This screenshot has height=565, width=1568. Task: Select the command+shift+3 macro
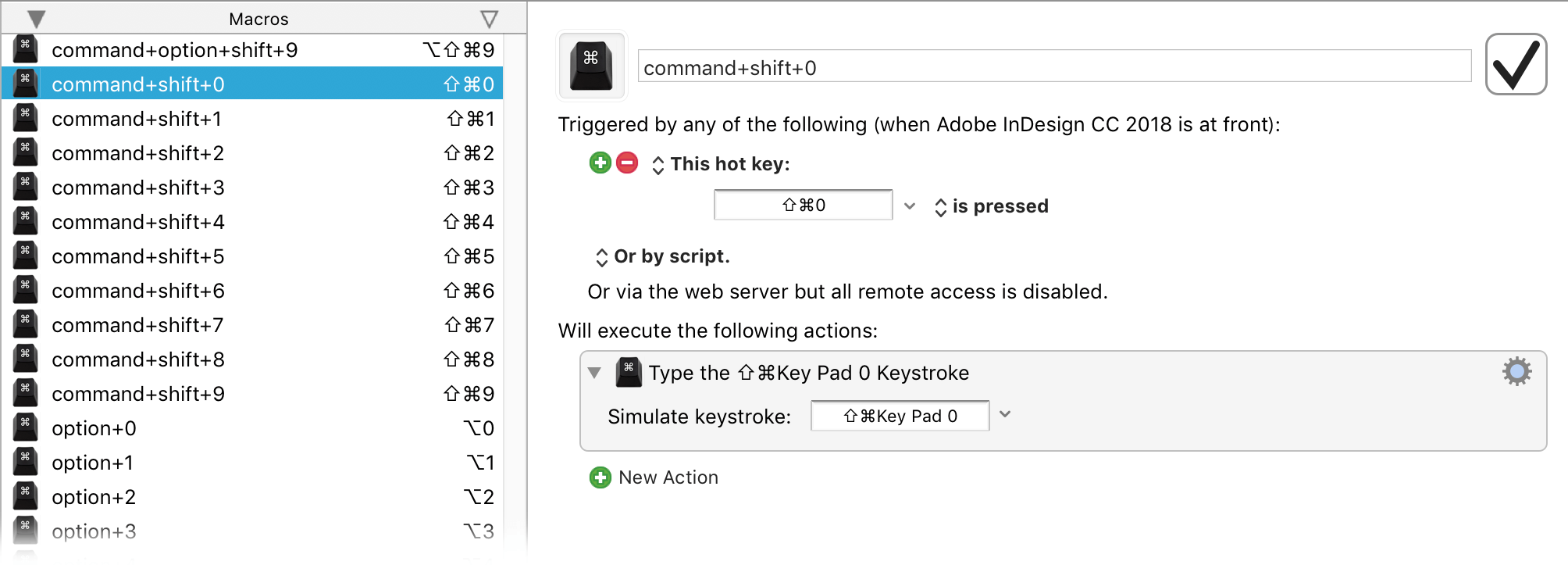click(252, 188)
